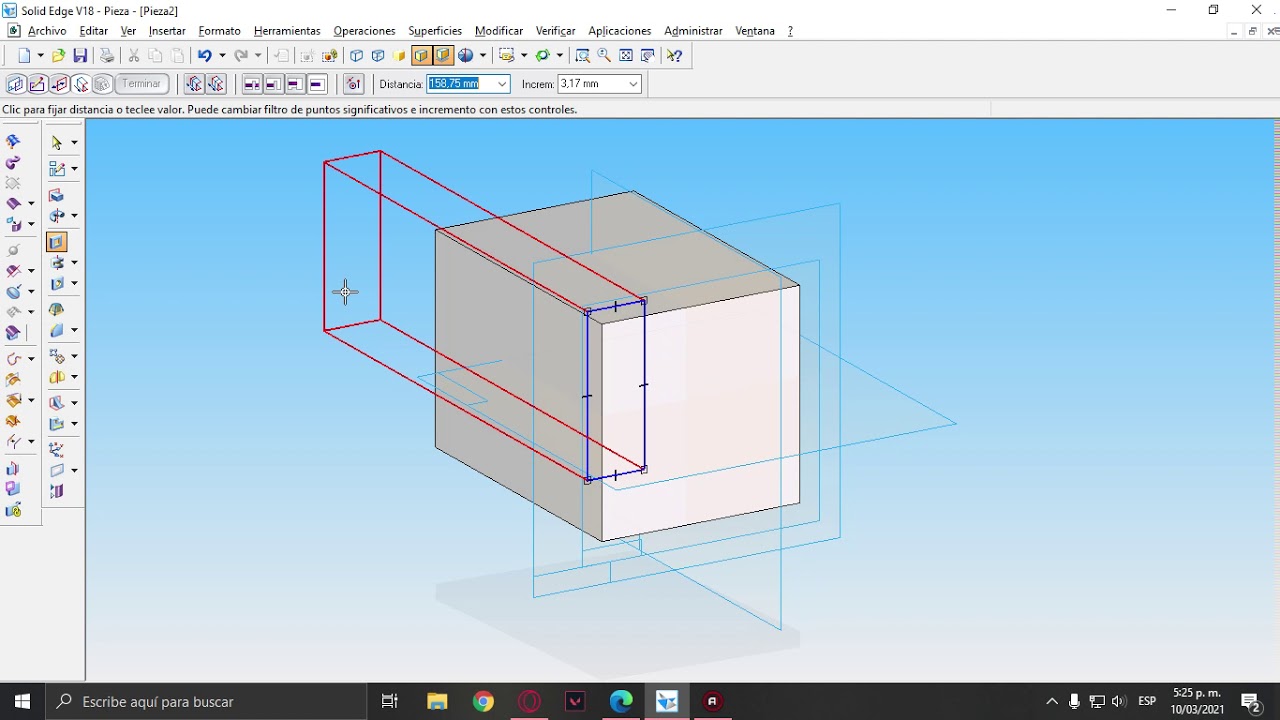The width and height of the screenshot is (1280, 720).
Task: Pick the Revolved Protrusion tool
Action: pos(56,215)
